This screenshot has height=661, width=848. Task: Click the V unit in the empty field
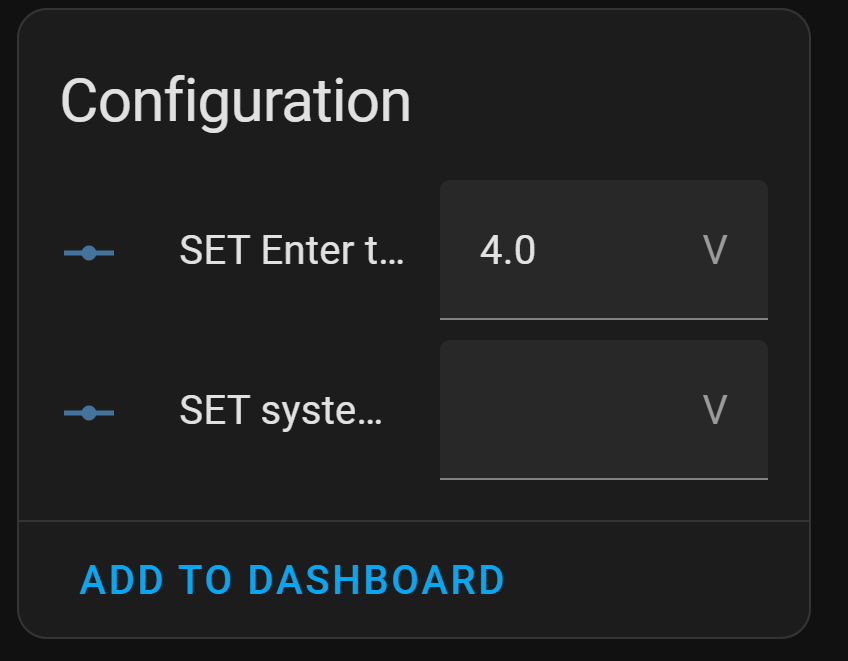[x=714, y=410]
